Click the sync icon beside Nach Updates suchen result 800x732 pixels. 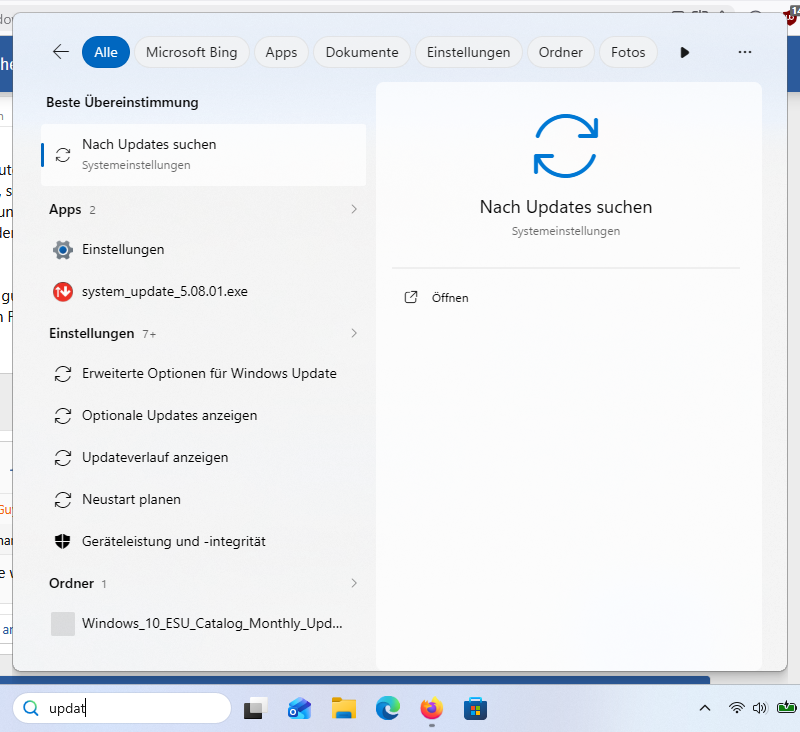pyautogui.click(x=63, y=155)
